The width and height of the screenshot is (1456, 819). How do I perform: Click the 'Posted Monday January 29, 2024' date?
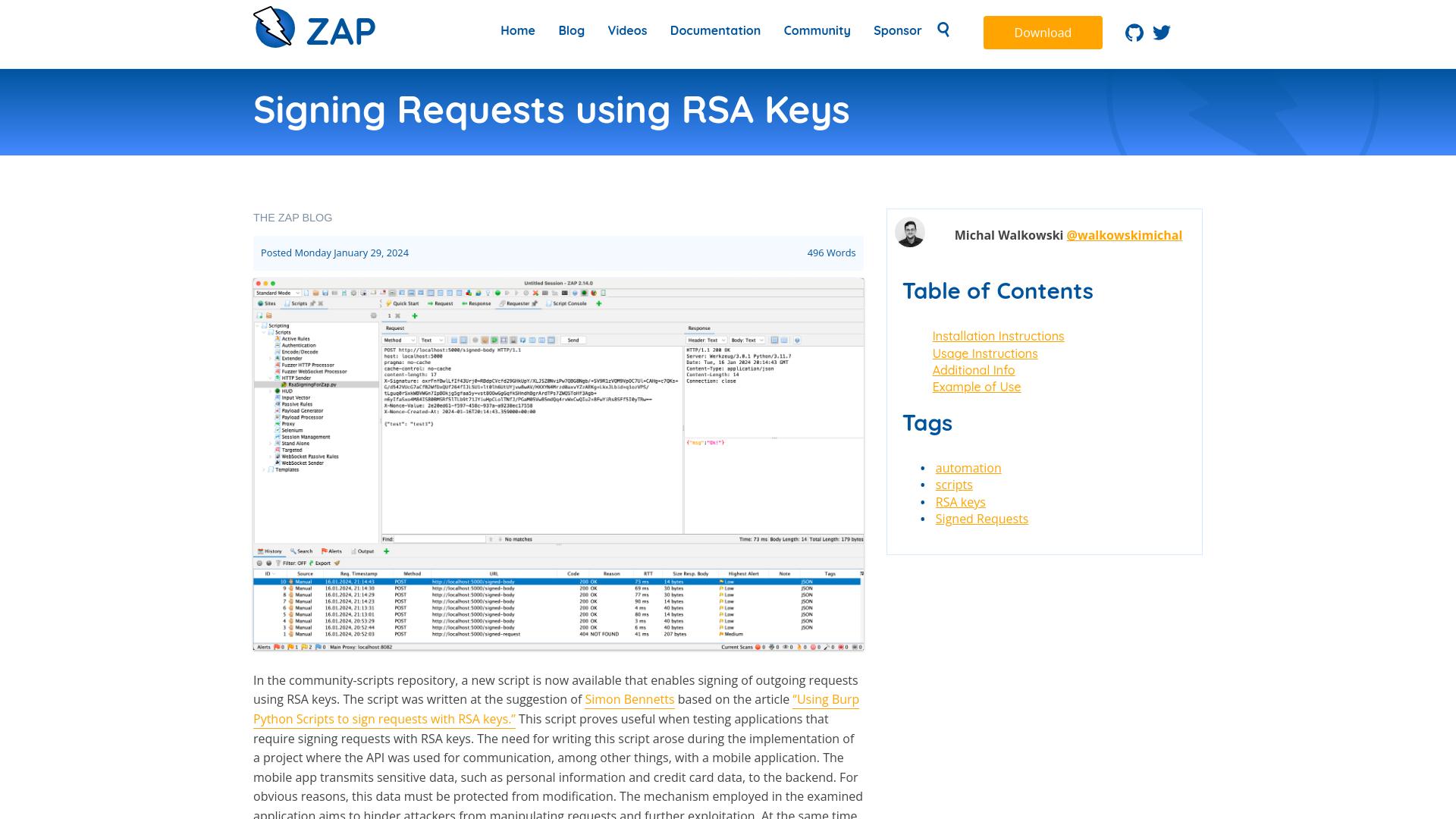click(334, 253)
